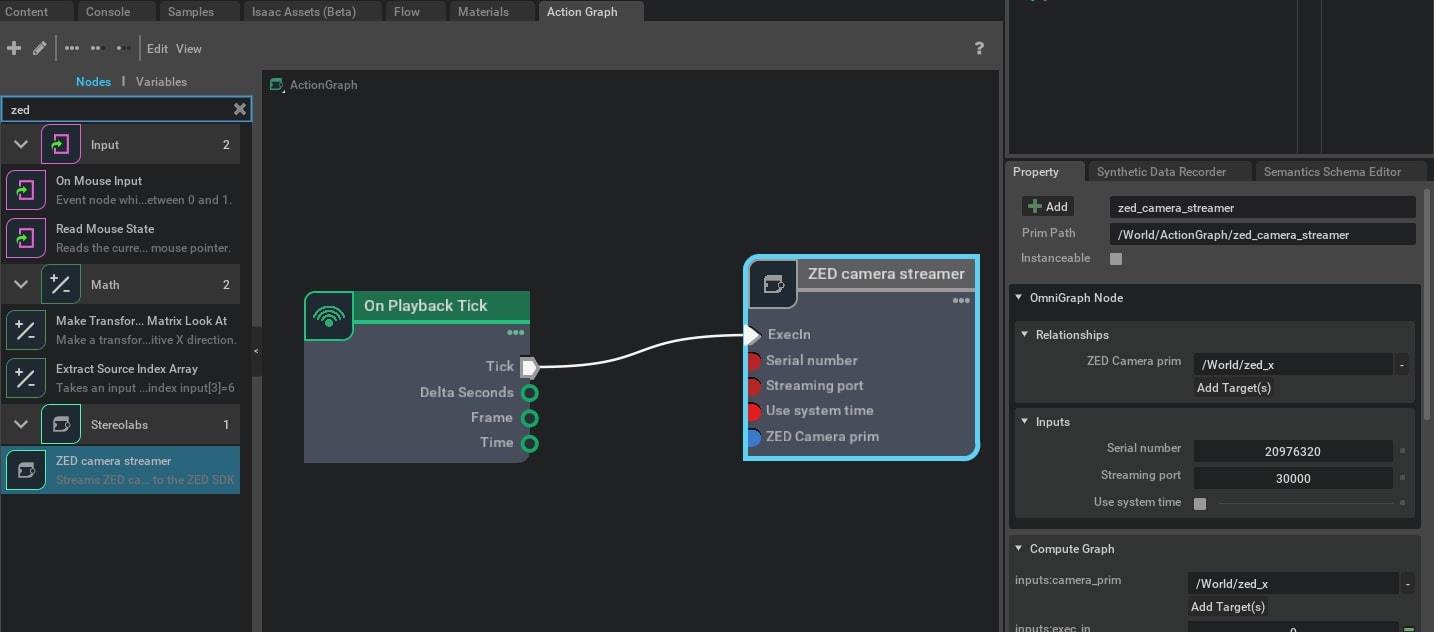Click the Delta Seconds output port
The height and width of the screenshot is (632, 1434).
coord(530,392)
